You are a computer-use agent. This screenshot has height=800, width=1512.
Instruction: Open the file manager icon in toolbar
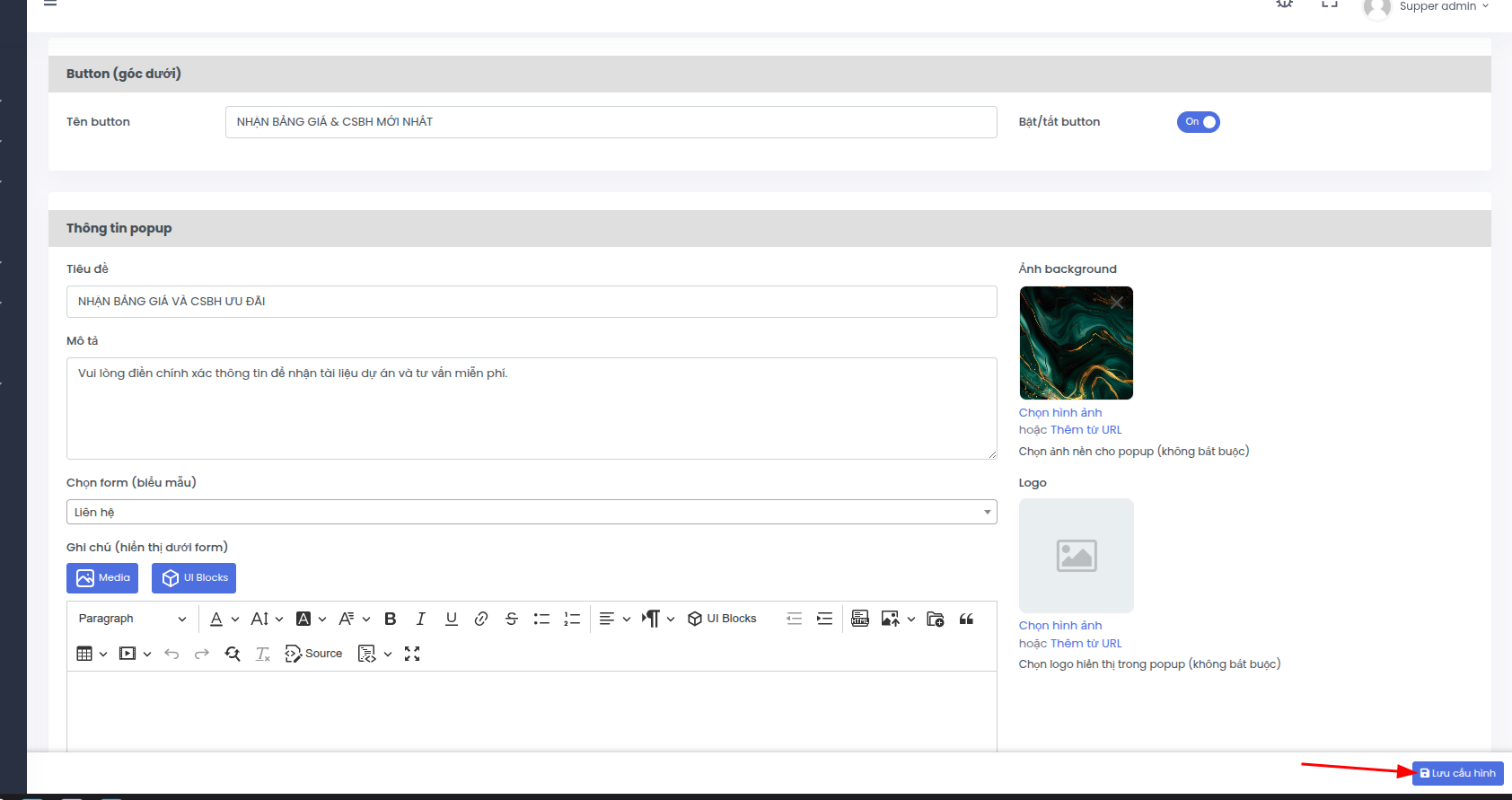tap(936, 619)
